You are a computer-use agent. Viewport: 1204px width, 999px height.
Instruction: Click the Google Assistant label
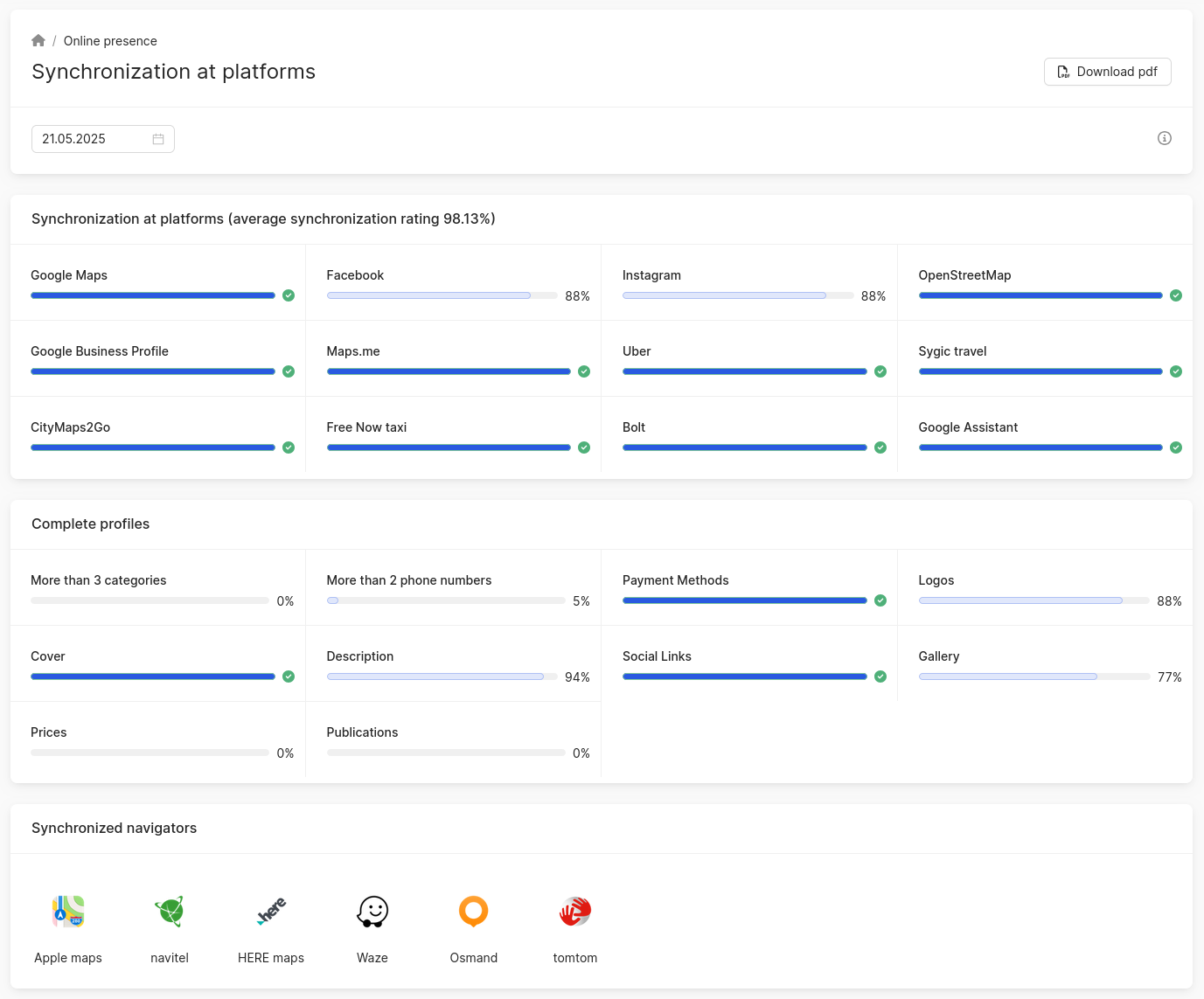(968, 427)
